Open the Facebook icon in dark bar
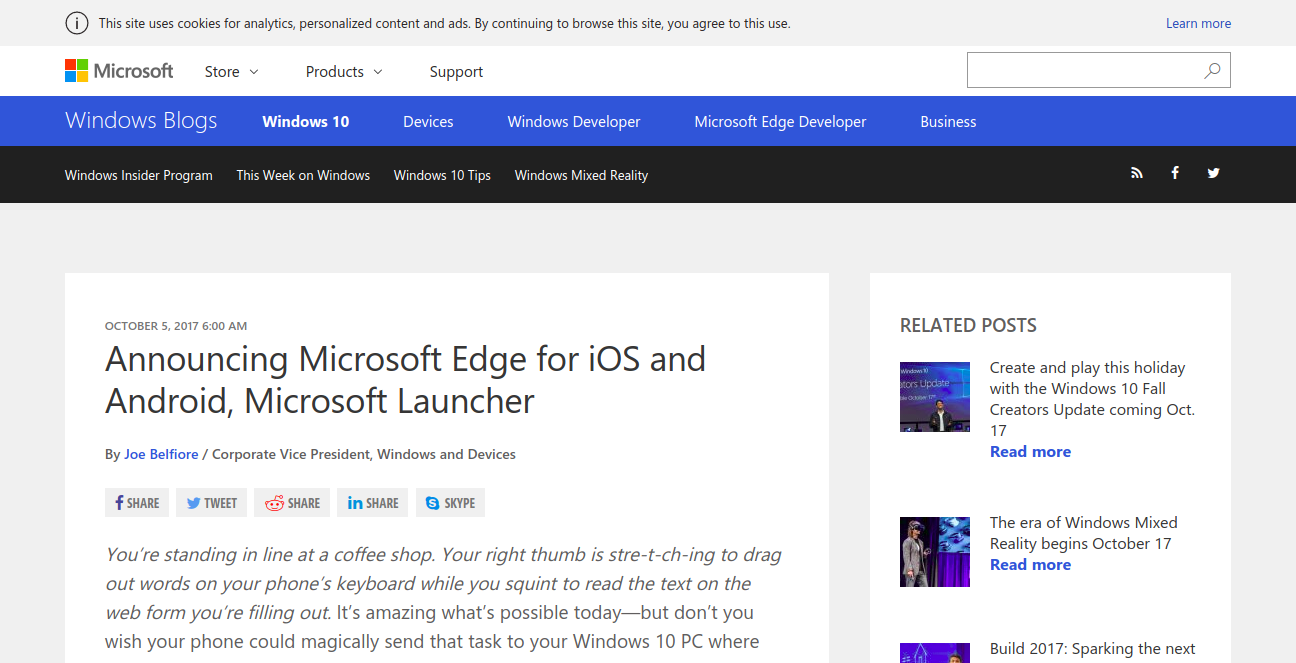Screen dimensions: 1296x663 1175,173
